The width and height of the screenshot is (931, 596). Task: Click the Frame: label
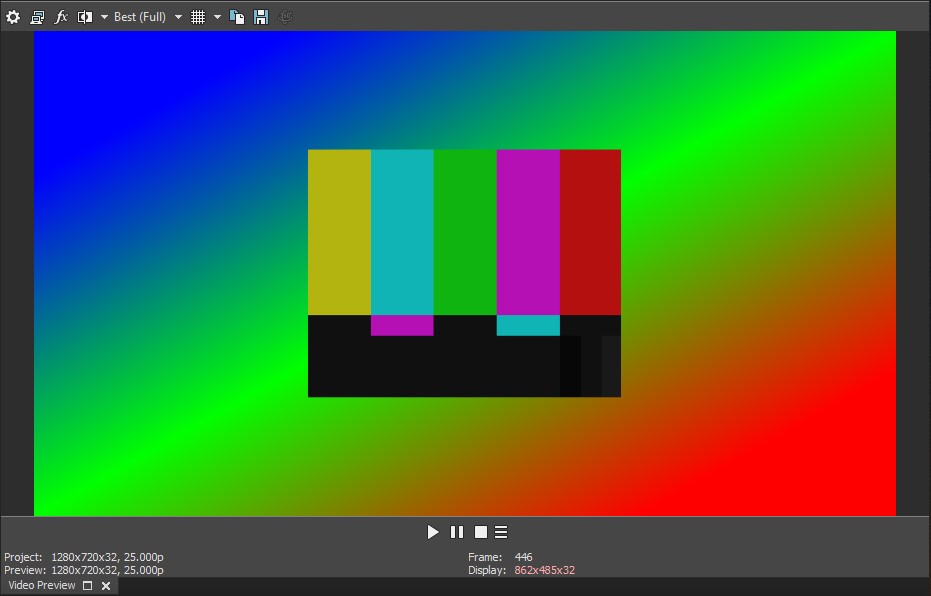tap(485, 557)
